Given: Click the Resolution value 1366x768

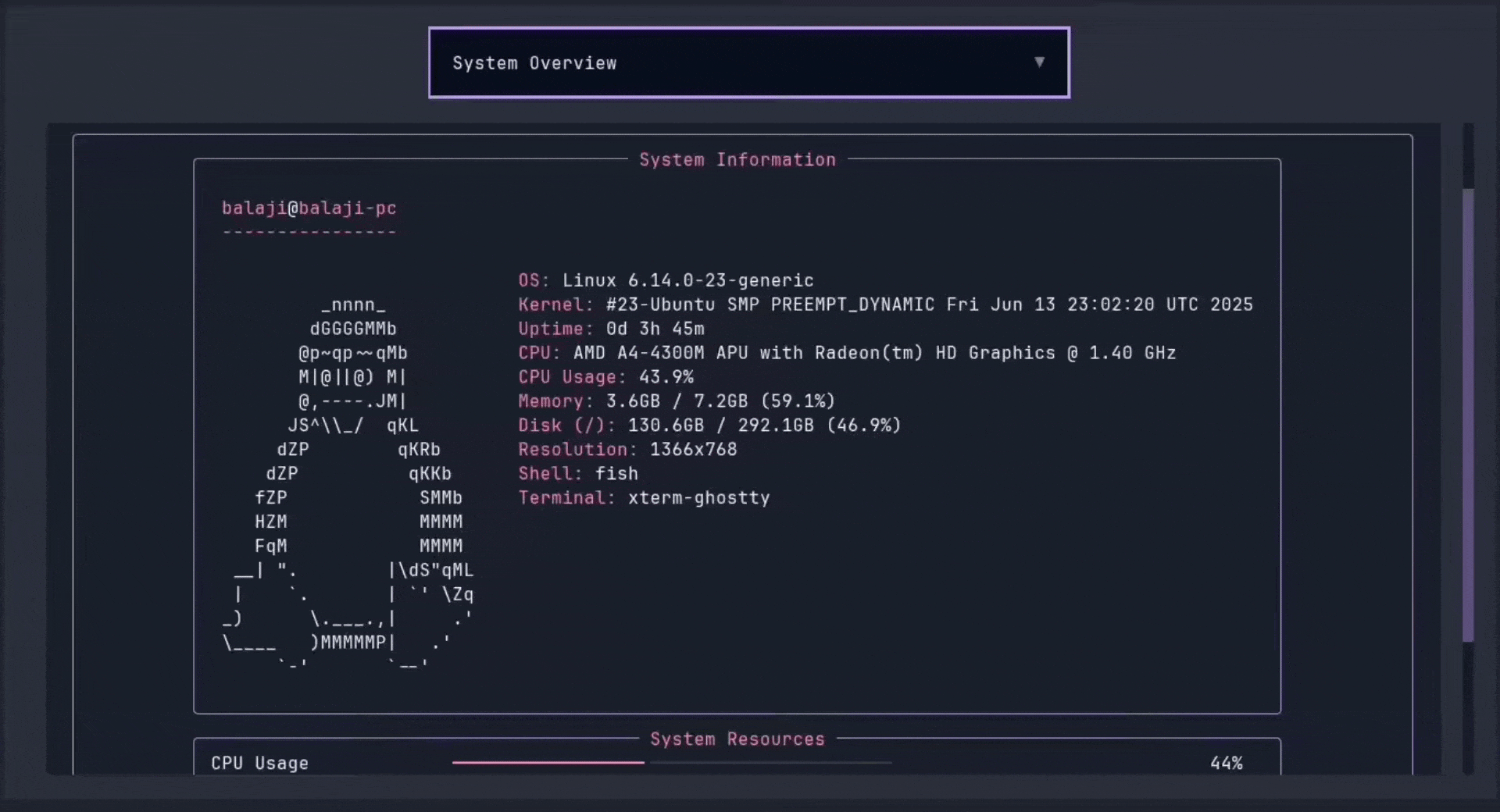Looking at the screenshot, I should [694, 450].
